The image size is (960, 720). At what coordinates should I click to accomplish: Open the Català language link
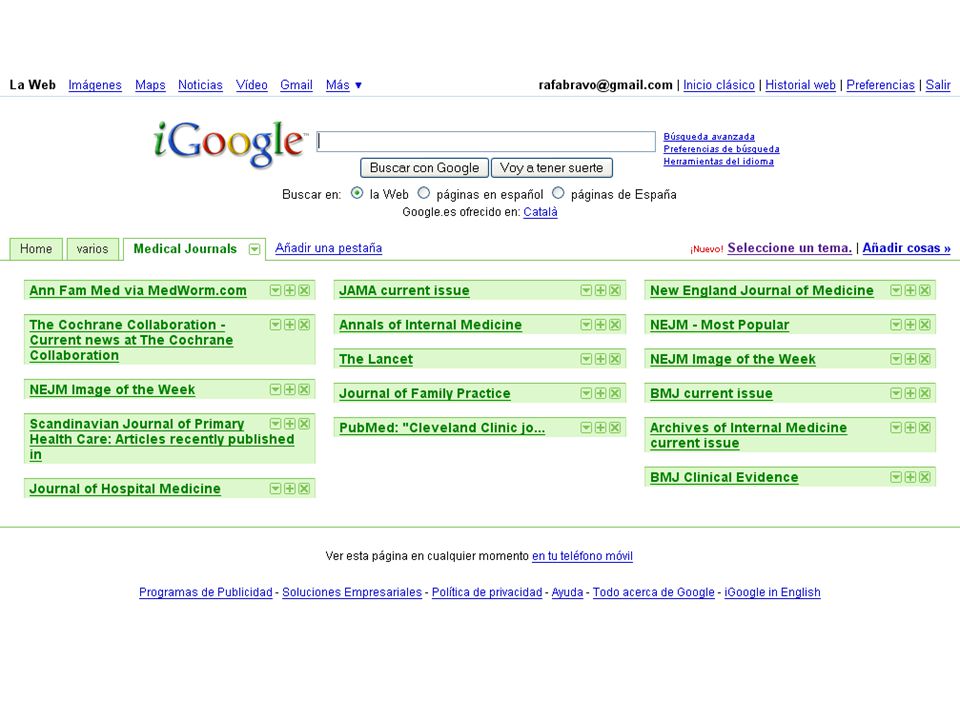coord(540,212)
